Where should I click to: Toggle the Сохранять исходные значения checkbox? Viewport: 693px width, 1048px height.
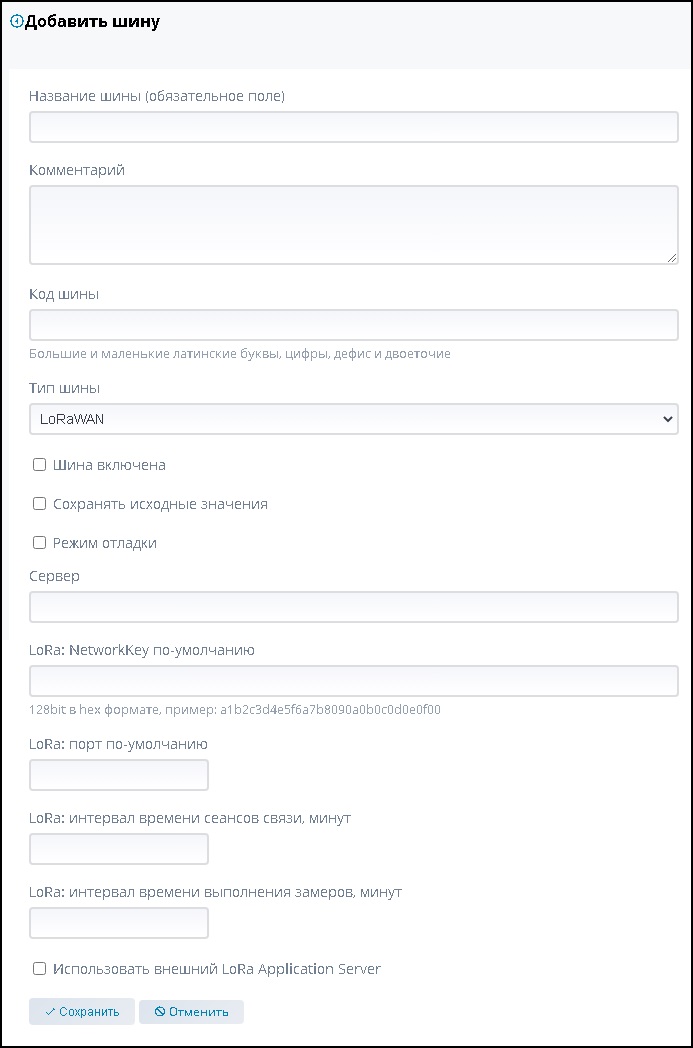[x=40, y=504]
